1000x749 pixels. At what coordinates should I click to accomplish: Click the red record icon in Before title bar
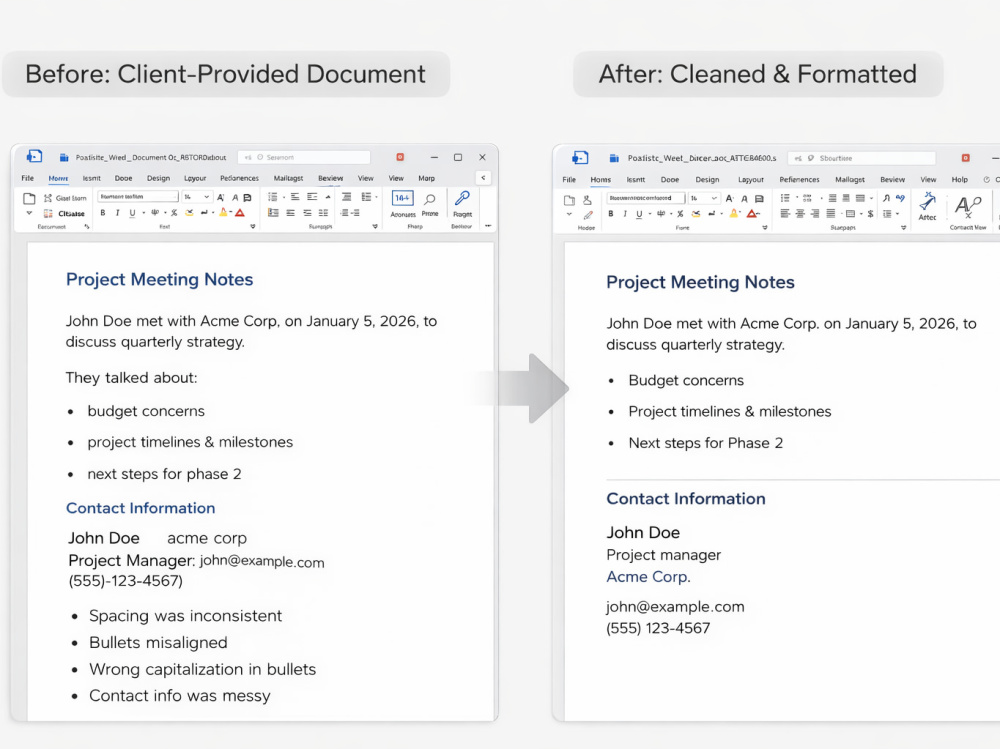(400, 157)
